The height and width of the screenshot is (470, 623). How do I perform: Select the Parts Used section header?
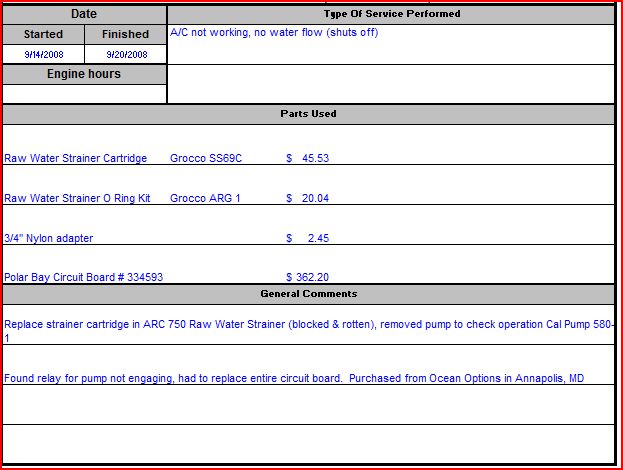click(308, 114)
